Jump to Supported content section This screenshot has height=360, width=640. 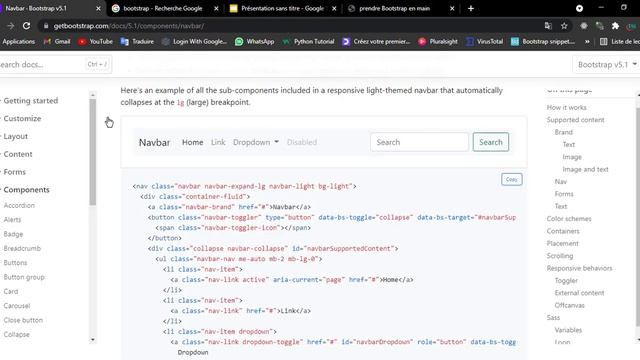[x=576, y=120]
